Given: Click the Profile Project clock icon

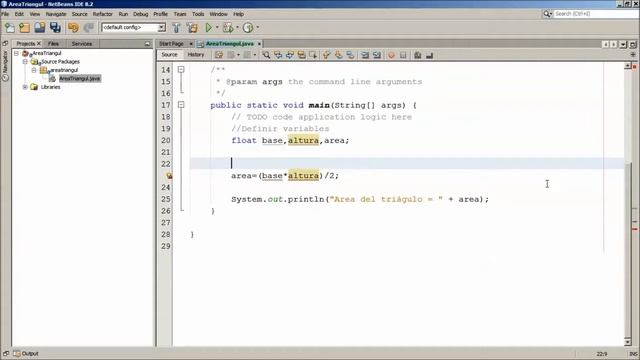Looking at the screenshot, I should [x=248, y=27].
